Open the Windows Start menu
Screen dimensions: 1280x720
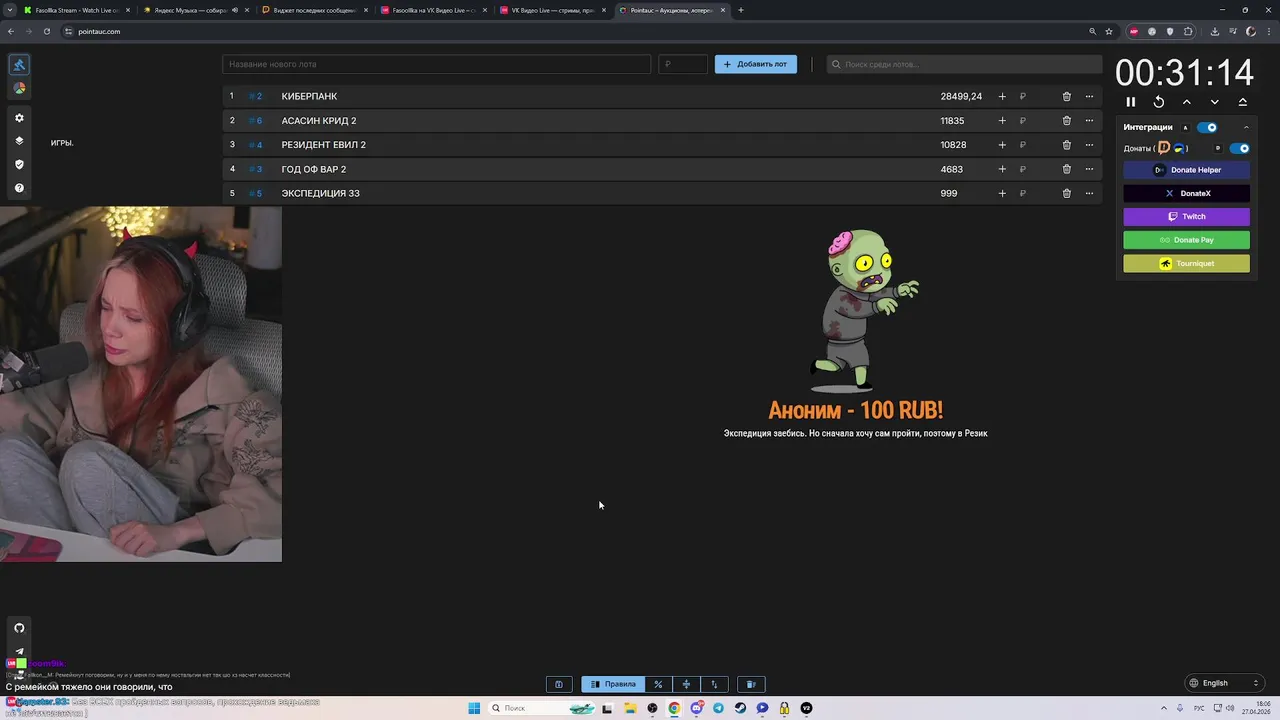point(474,708)
